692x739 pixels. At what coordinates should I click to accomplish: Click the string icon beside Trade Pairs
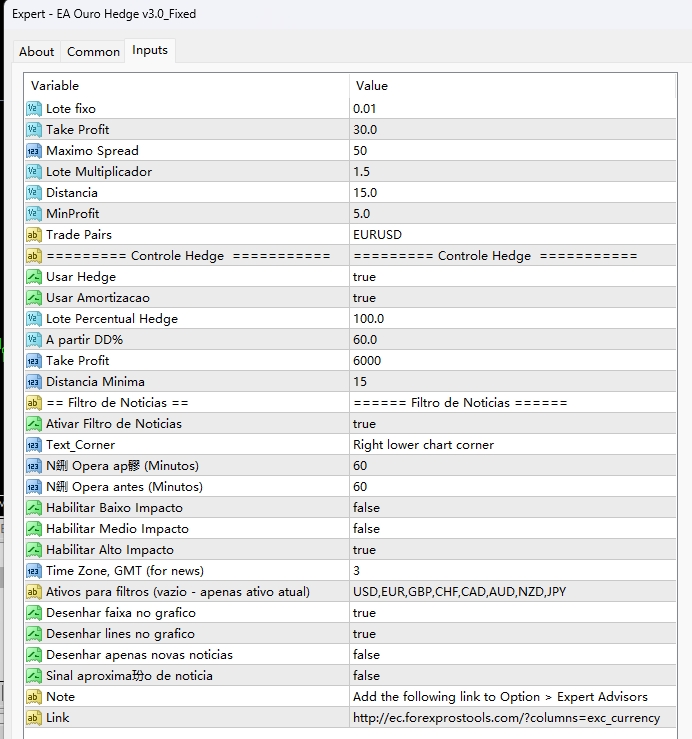(x=33, y=234)
